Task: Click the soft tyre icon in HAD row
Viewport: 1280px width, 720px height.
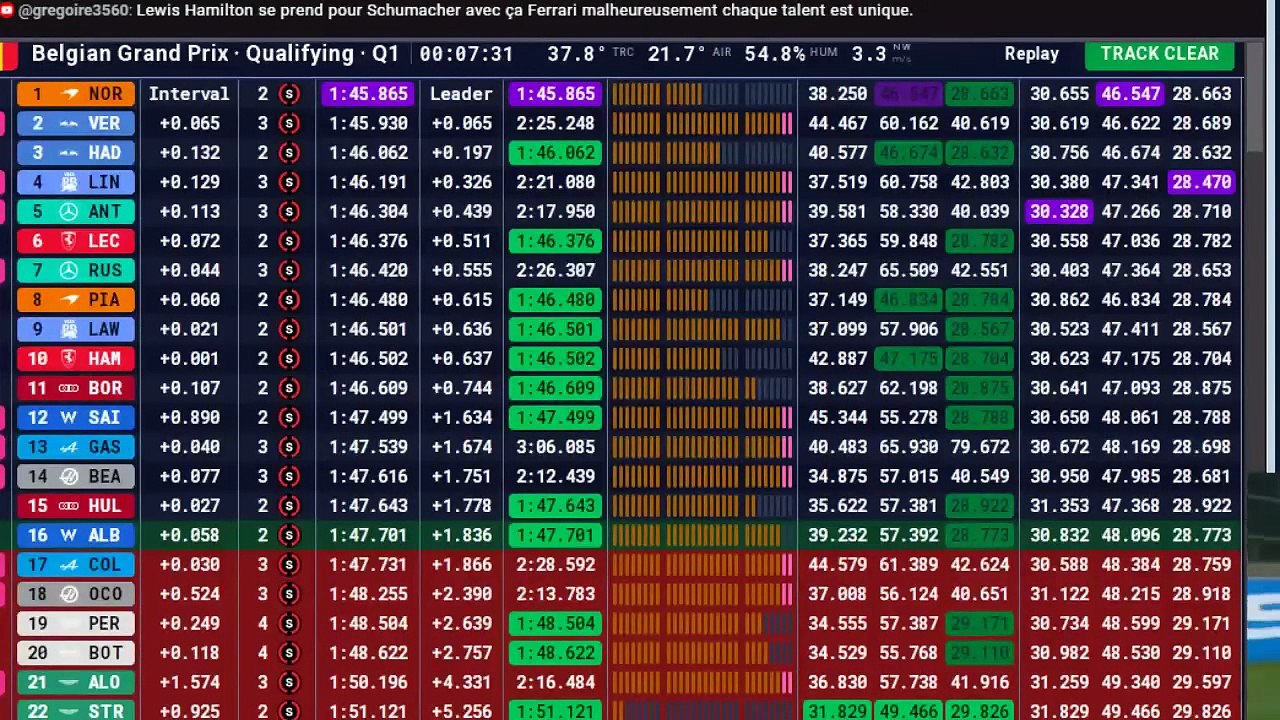Action: (289, 153)
